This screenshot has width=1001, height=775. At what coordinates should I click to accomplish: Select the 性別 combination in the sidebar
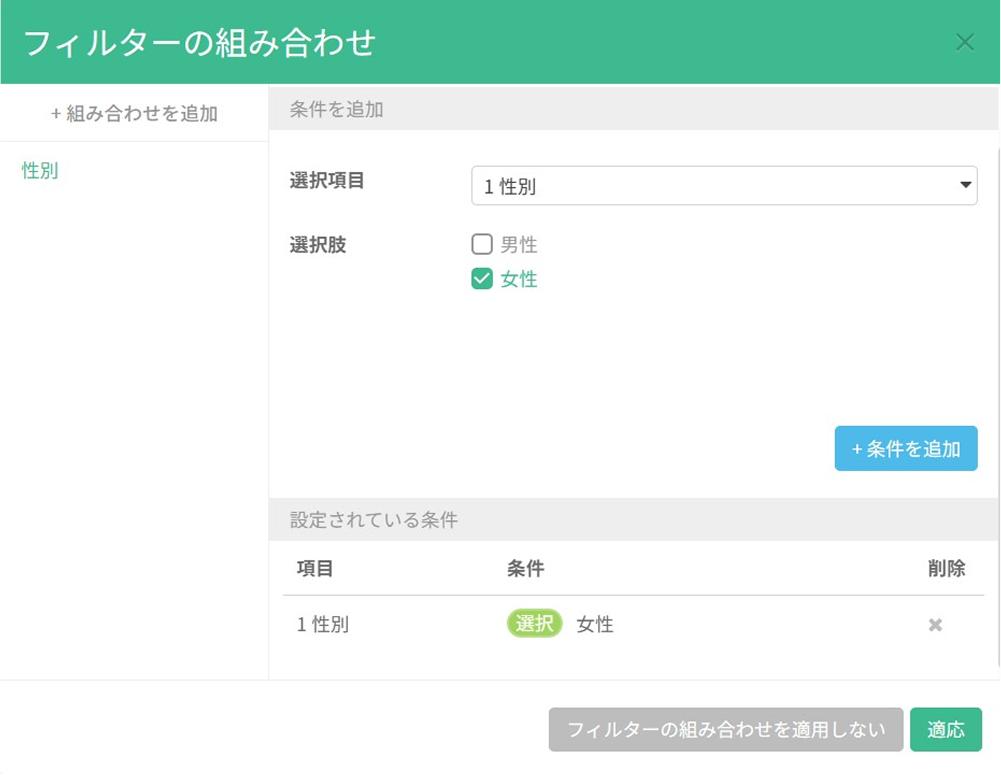coord(40,171)
